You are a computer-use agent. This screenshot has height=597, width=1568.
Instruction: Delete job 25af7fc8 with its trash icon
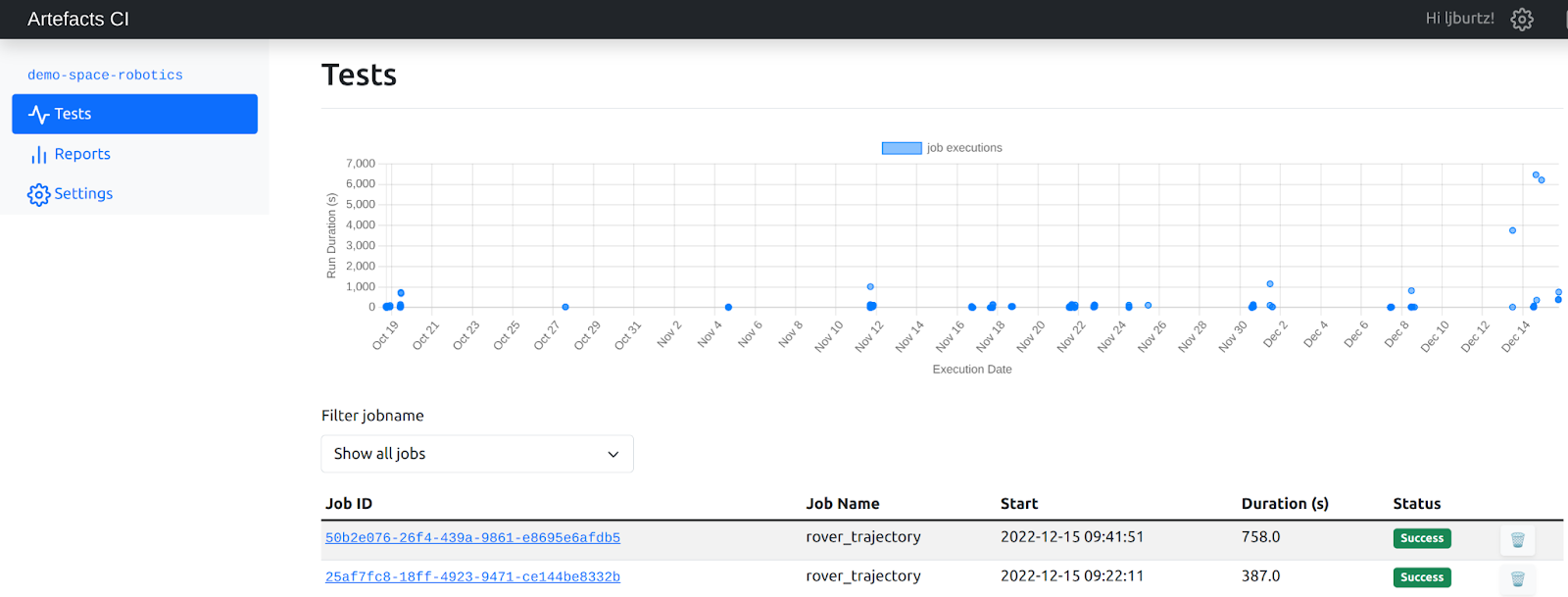(x=1517, y=578)
